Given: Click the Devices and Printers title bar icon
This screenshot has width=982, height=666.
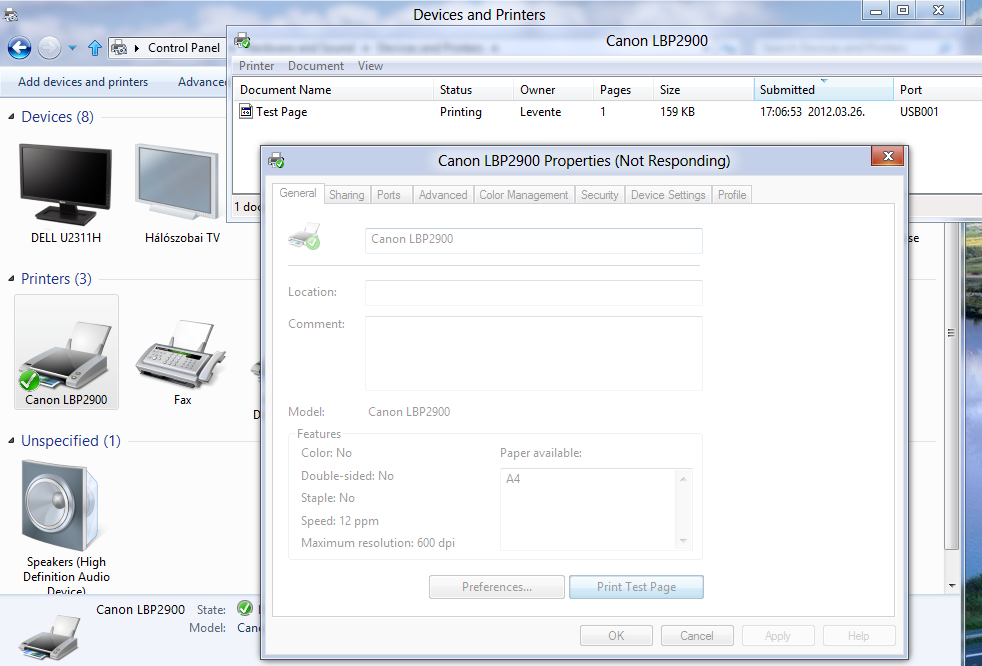Looking at the screenshot, I should pyautogui.click(x=11, y=14).
